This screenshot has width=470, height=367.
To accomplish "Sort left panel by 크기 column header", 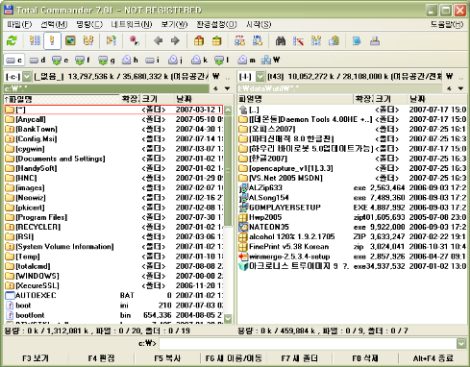I will point(157,99).
